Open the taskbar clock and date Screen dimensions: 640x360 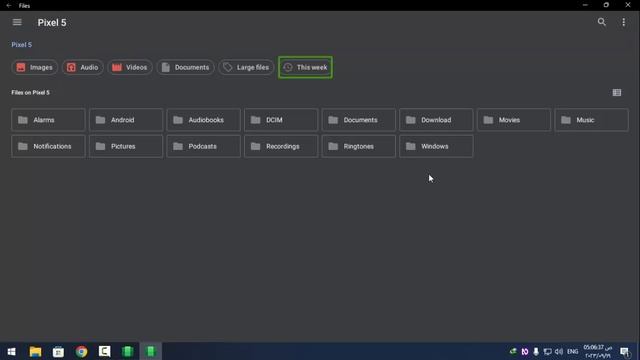click(x=598, y=351)
